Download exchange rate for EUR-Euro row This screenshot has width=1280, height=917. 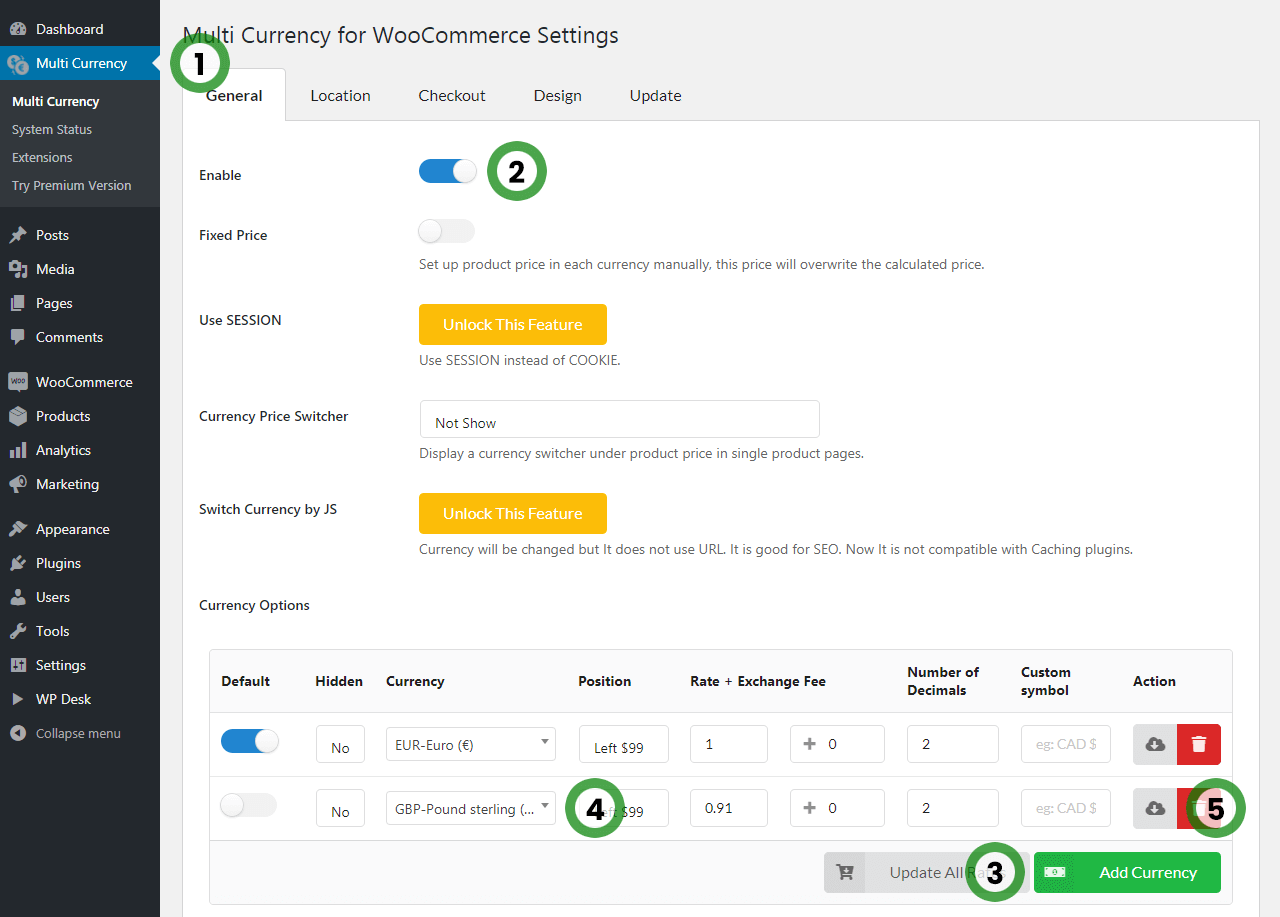point(1155,745)
